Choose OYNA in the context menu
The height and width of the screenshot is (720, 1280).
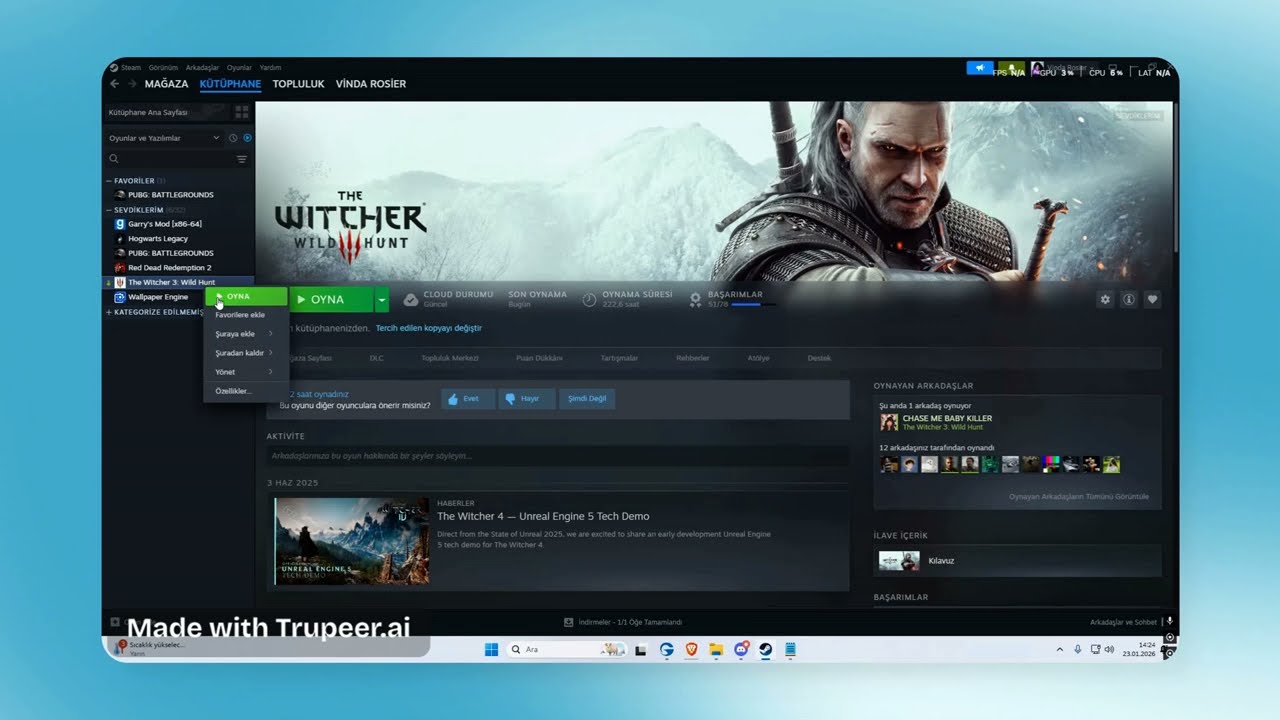pos(246,297)
